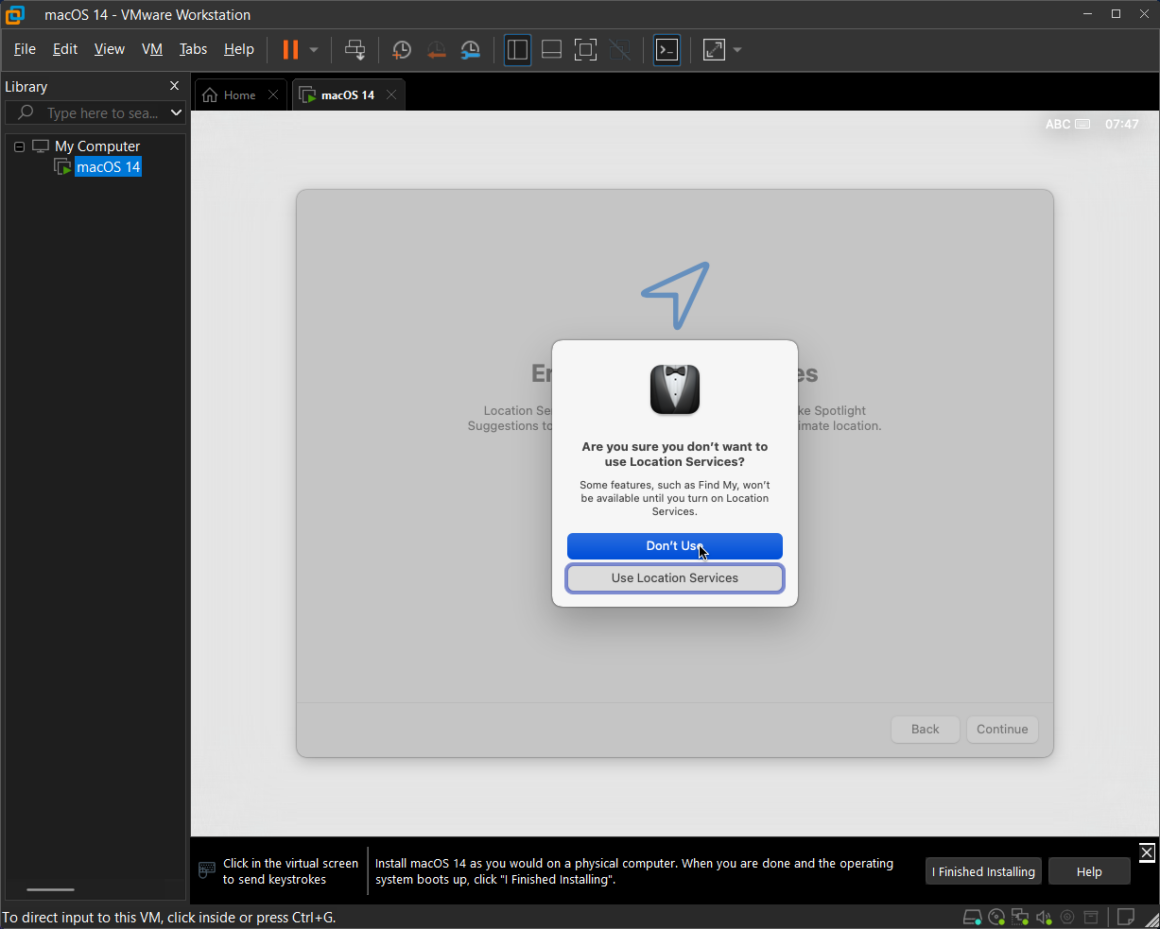Open the power options dropdown arrow beside Pause
This screenshot has height=929, width=1160.
tap(314, 50)
